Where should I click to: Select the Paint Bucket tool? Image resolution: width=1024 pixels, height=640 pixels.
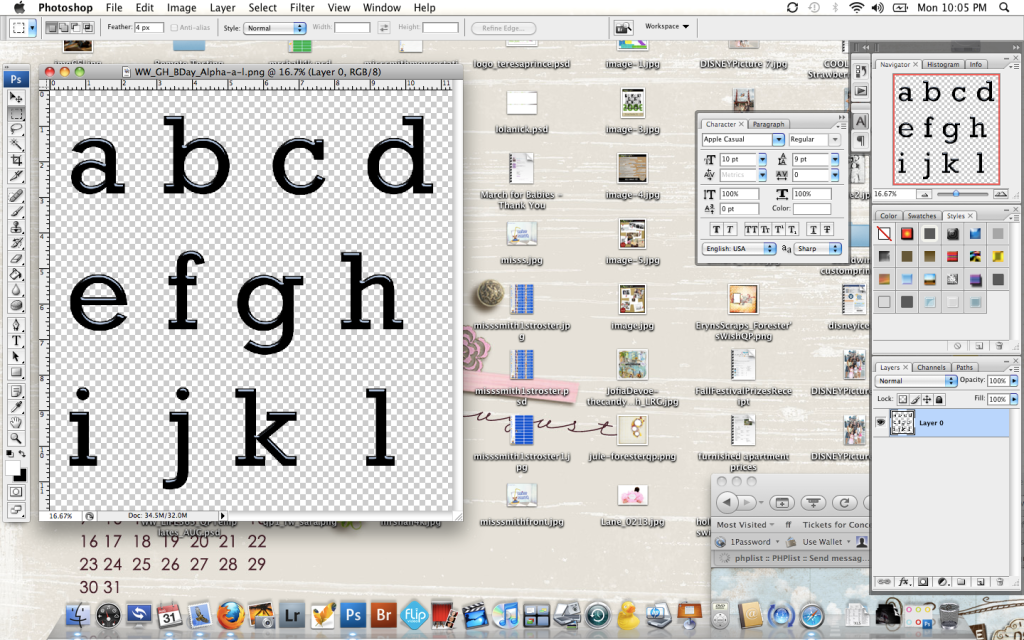click(16, 274)
